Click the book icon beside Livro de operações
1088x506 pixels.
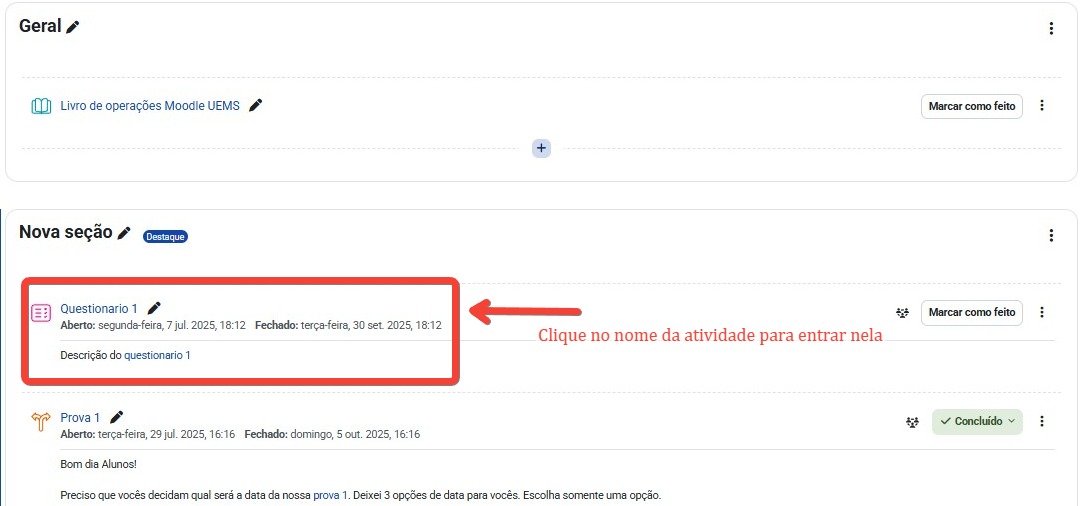pyautogui.click(x=42, y=106)
